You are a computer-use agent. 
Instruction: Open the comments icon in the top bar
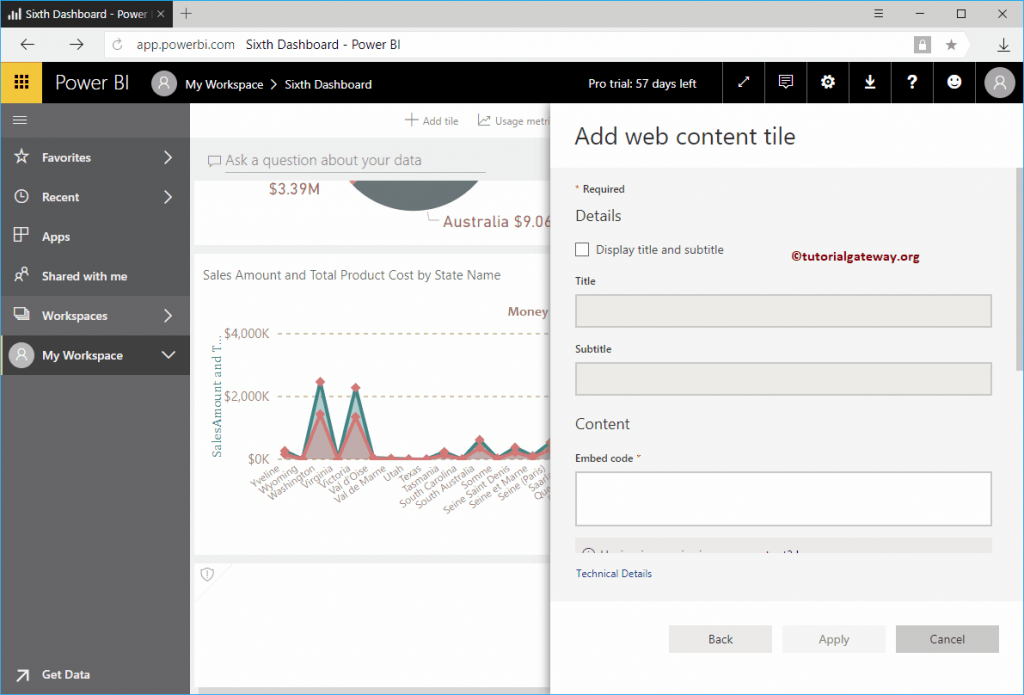click(785, 82)
